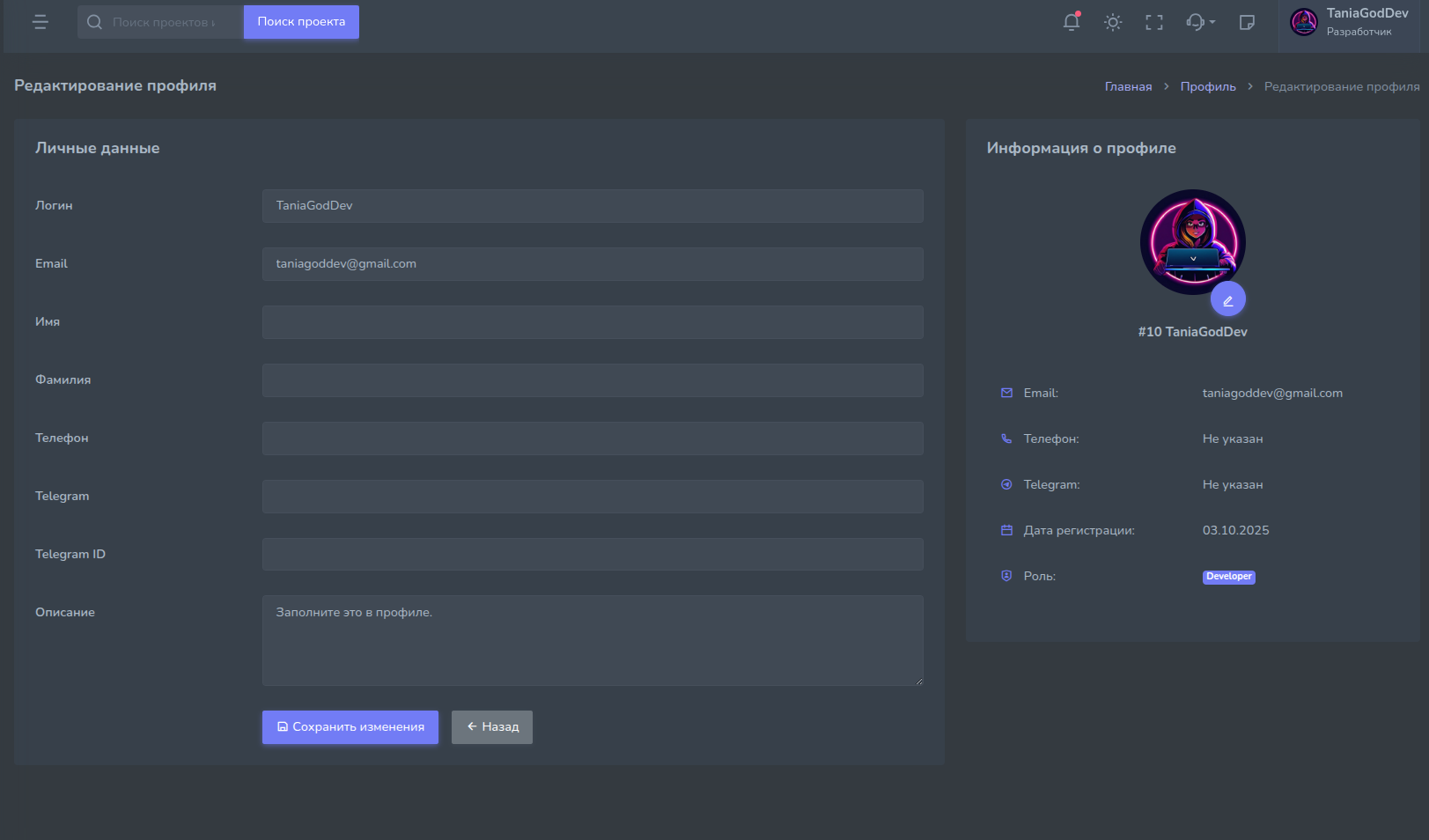Click the Личные данные heading
This screenshot has width=1429, height=840.
point(98,148)
